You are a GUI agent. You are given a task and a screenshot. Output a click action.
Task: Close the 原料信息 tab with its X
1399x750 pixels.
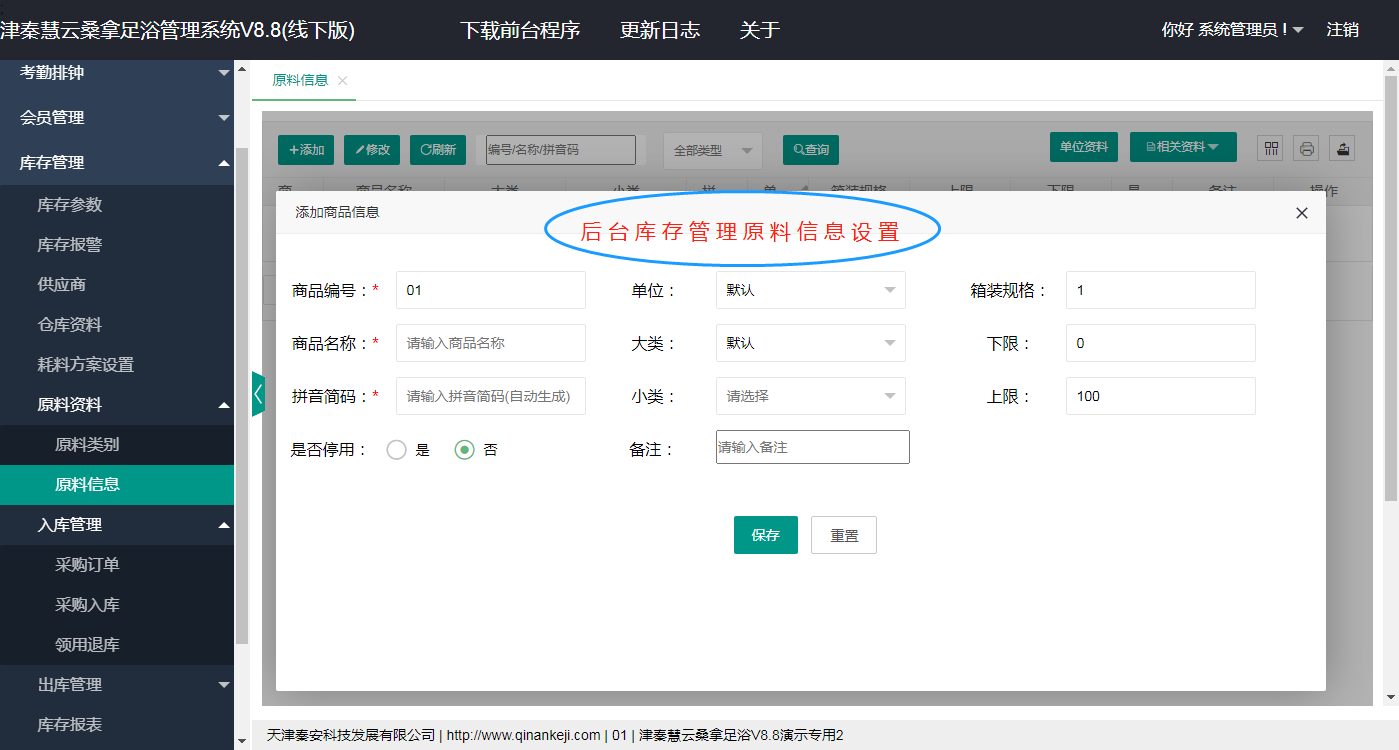pos(342,81)
